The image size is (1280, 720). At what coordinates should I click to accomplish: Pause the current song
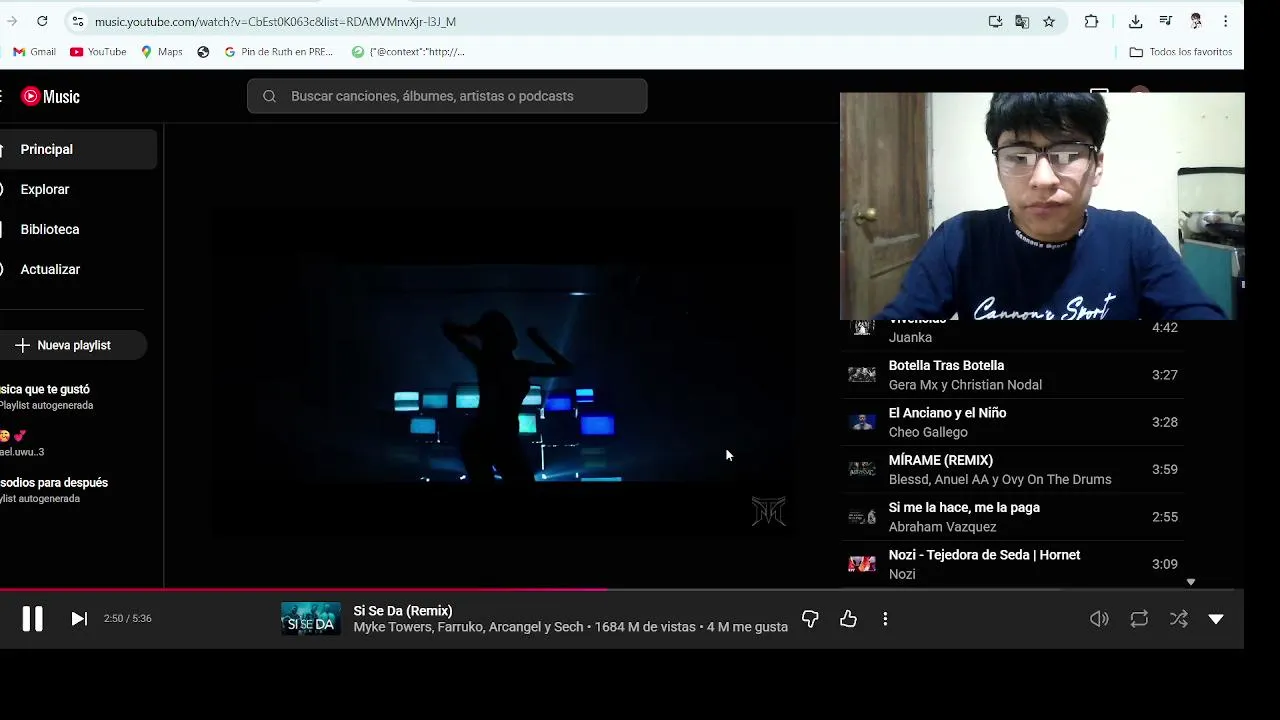[x=32, y=619]
